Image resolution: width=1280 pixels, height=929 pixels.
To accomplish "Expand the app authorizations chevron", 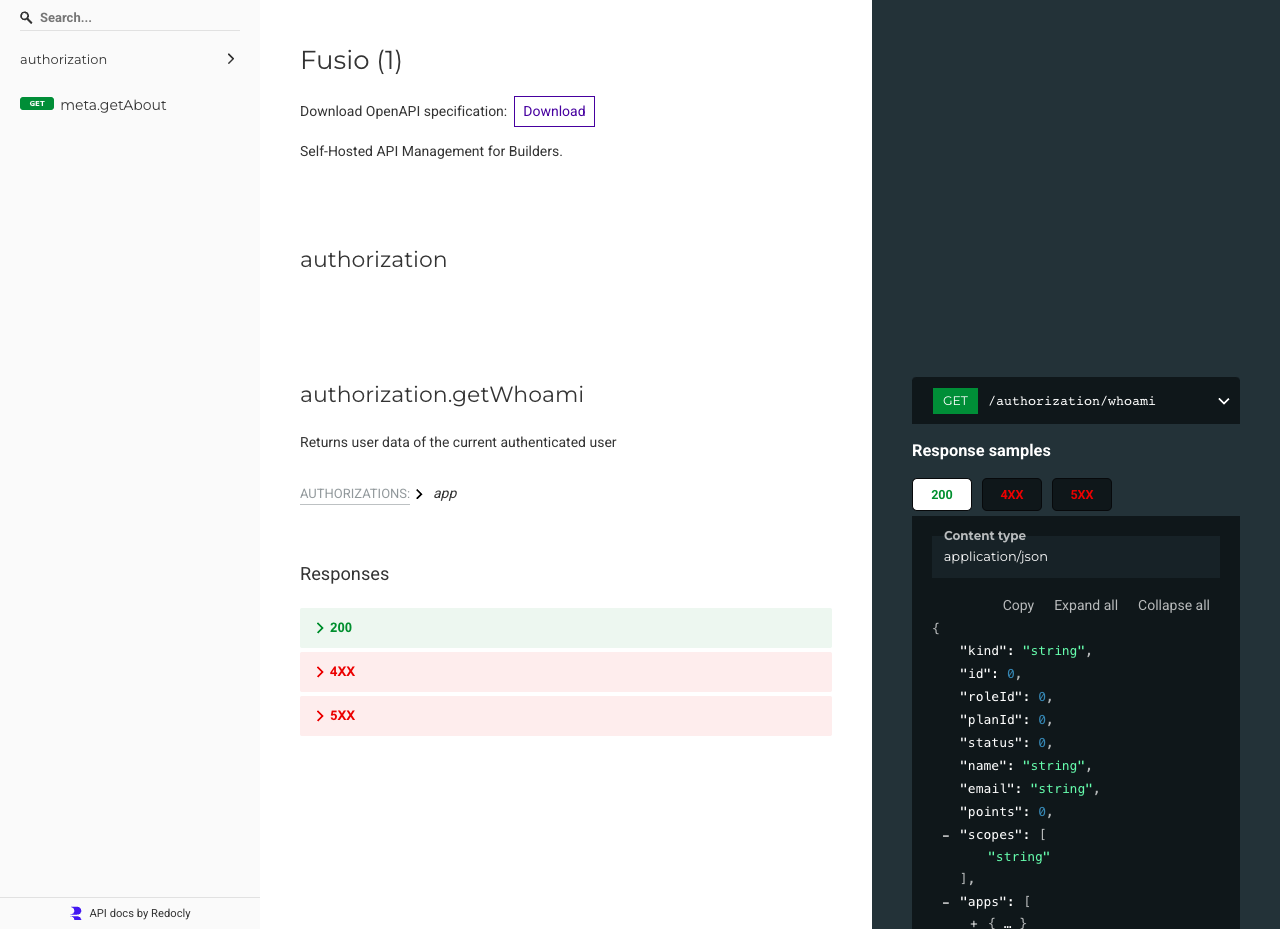I will click(x=419, y=494).
